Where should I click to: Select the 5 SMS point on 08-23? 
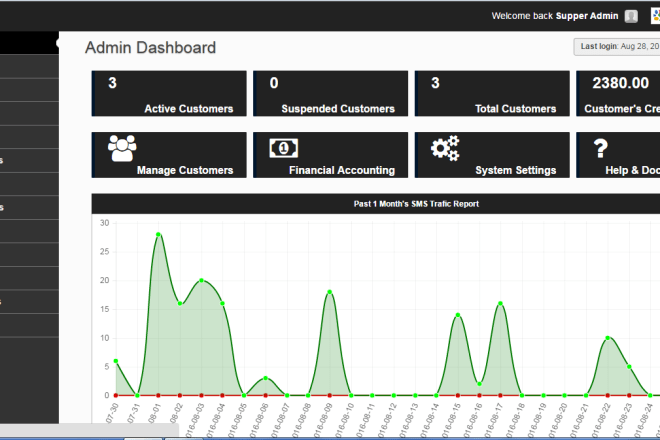(629, 367)
